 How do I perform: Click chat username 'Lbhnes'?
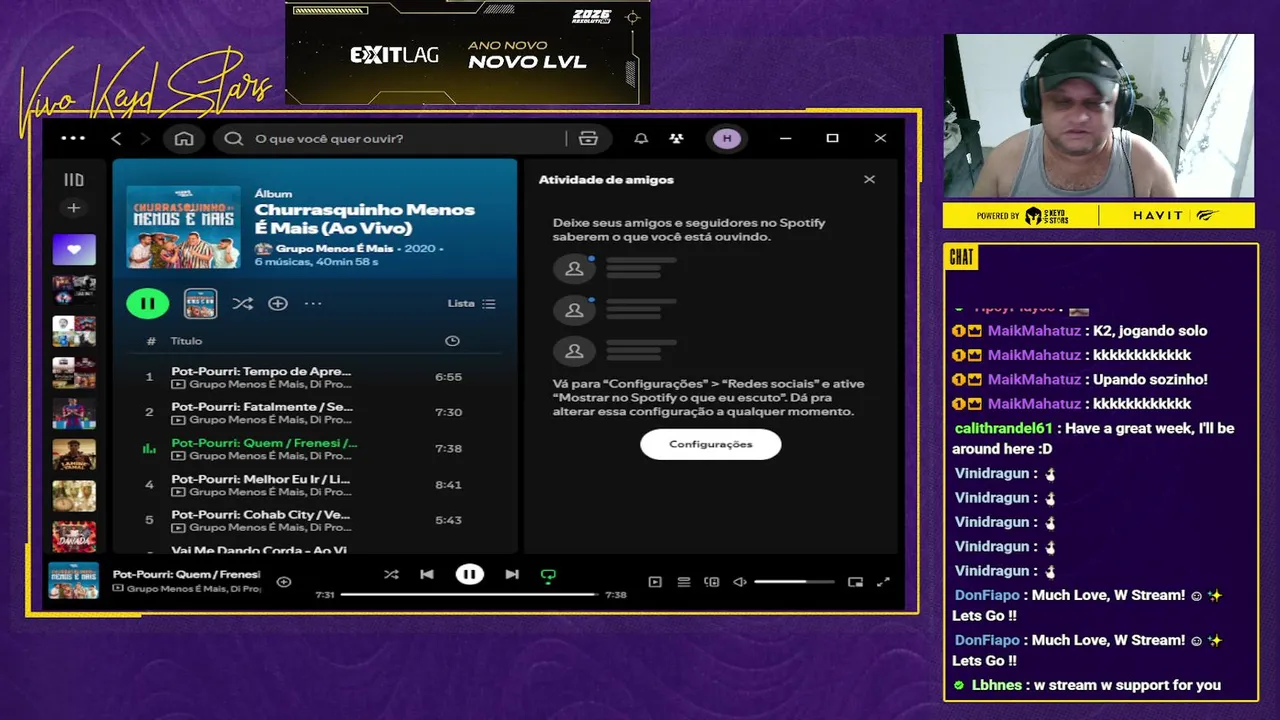click(997, 685)
